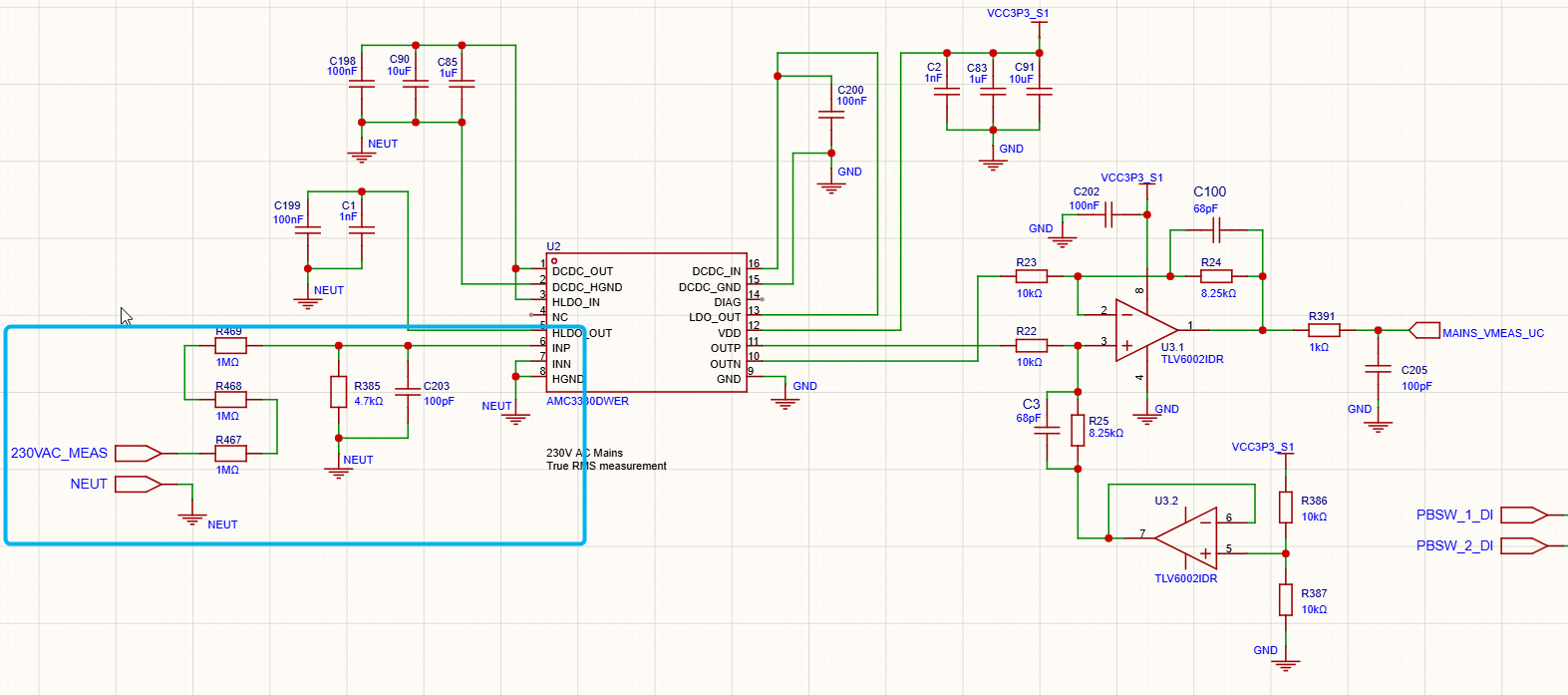Select the R24 8.25kΩ feedback resistor
This screenshot has width=1568, height=695.
pos(1216,276)
